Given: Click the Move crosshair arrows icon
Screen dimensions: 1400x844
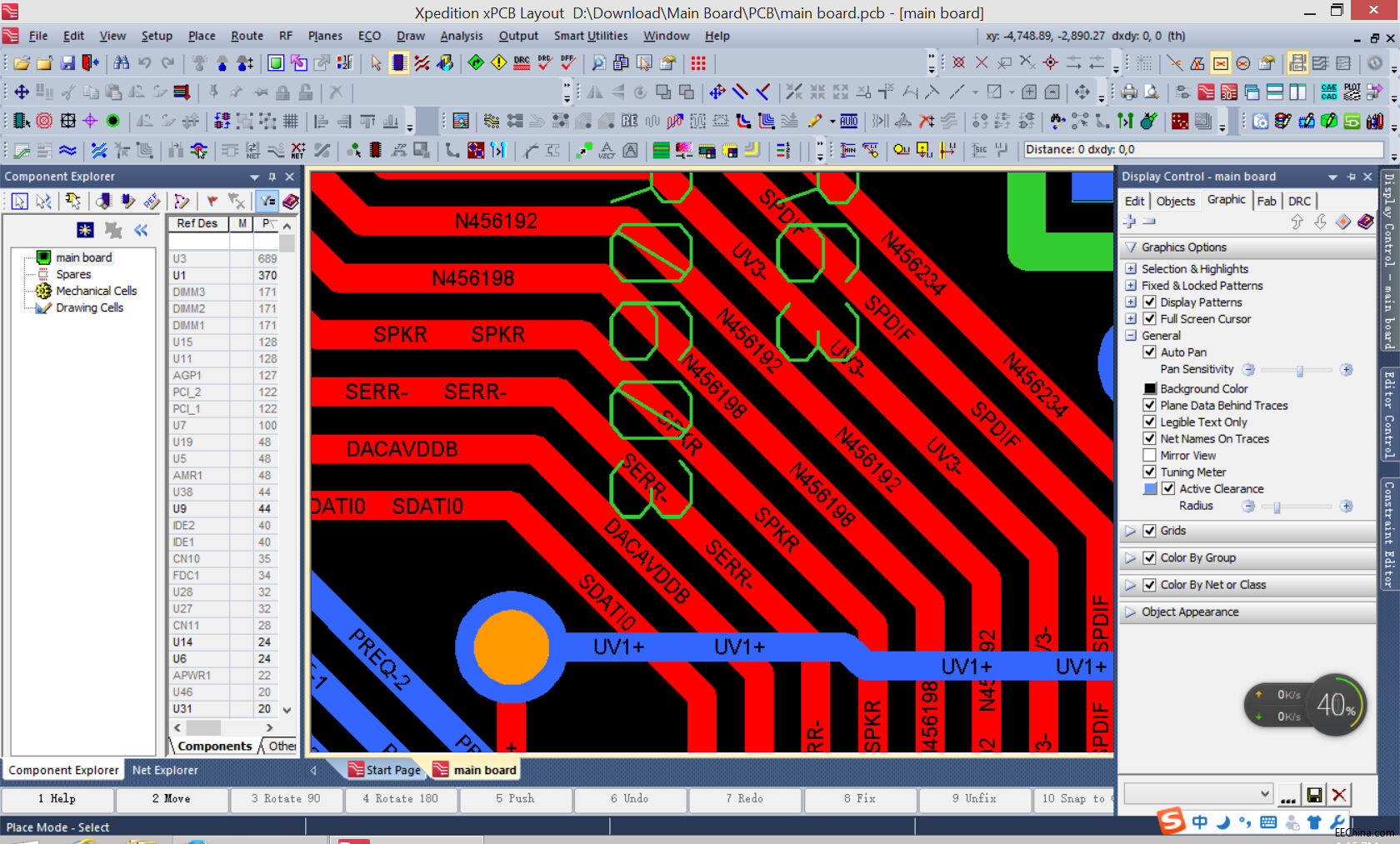Looking at the screenshot, I should [x=22, y=92].
